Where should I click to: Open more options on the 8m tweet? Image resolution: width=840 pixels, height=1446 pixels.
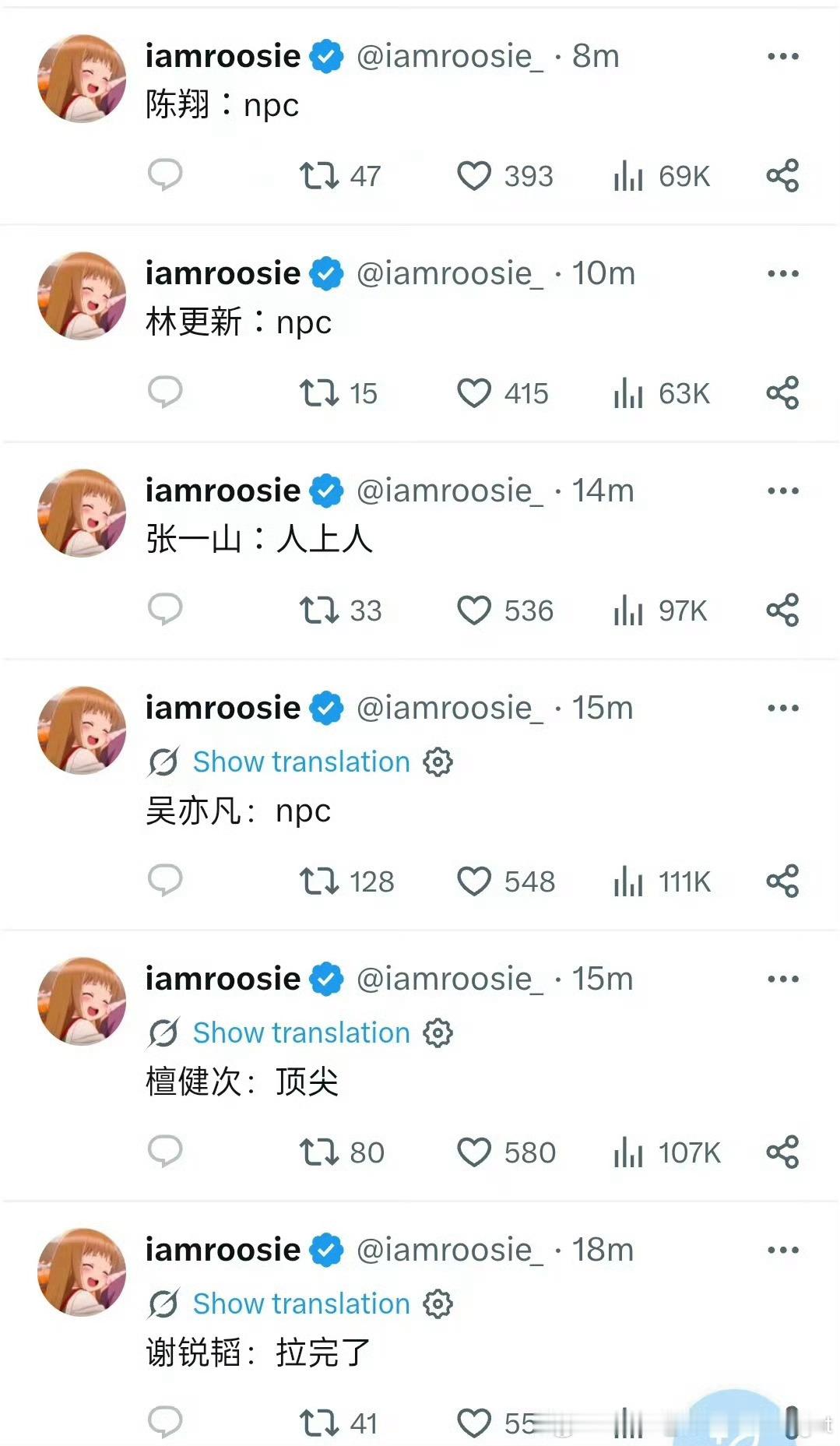[x=782, y=56]
